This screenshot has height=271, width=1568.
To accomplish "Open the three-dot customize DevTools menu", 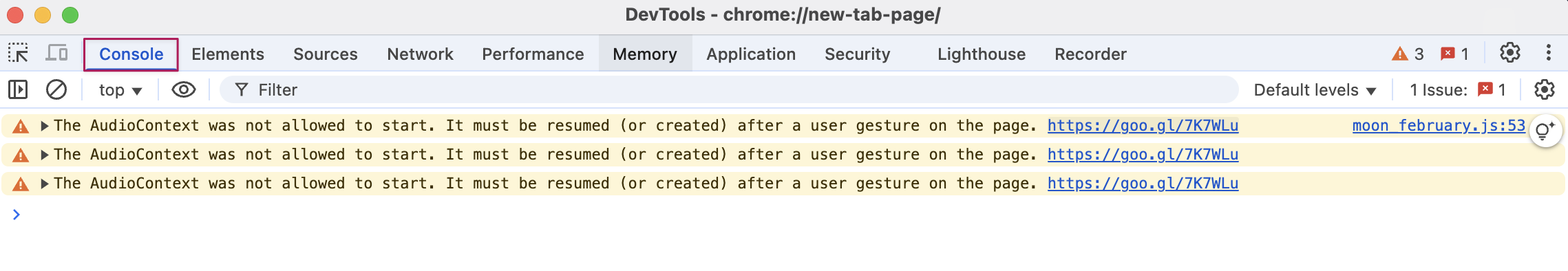I will point(1548,53).
